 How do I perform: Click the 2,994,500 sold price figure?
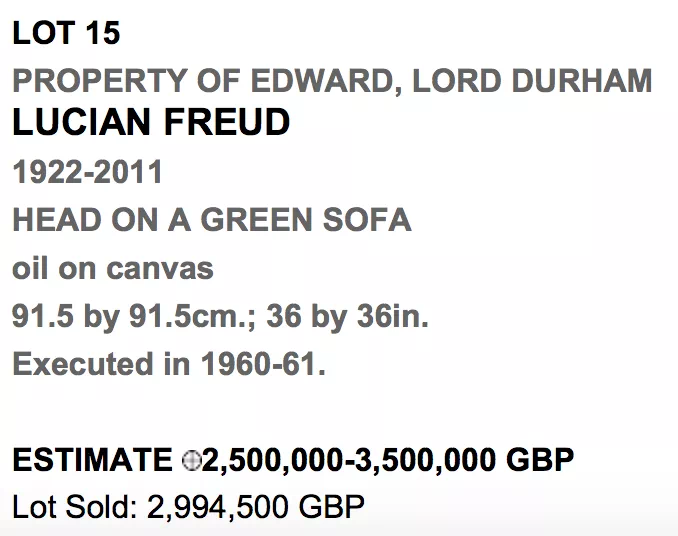pos(218,507)
